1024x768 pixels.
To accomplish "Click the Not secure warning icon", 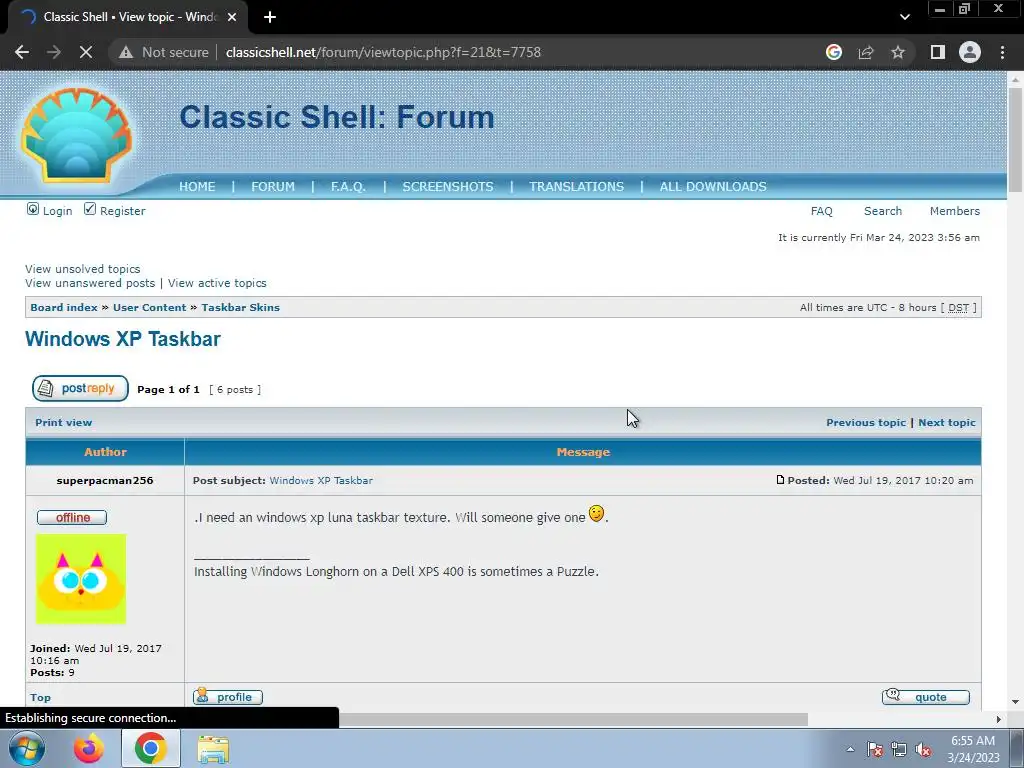I will (x=126, y=52).
